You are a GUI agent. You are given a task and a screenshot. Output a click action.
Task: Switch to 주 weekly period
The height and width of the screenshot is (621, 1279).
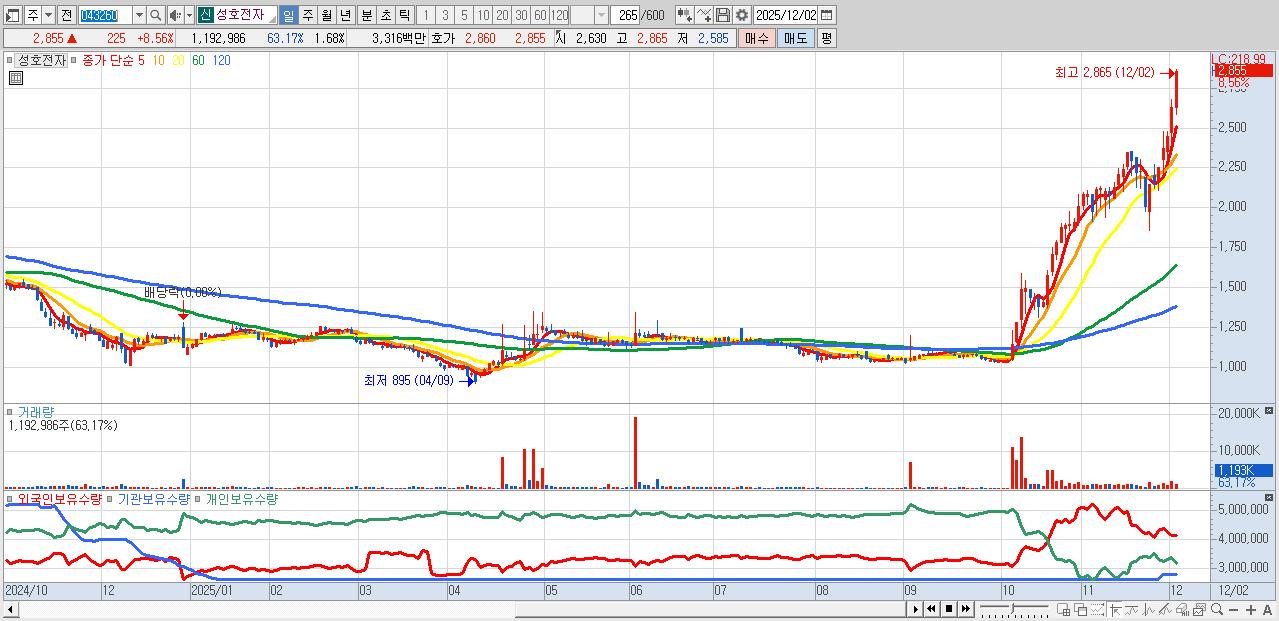pyautogui.click(x=308, y=15)
